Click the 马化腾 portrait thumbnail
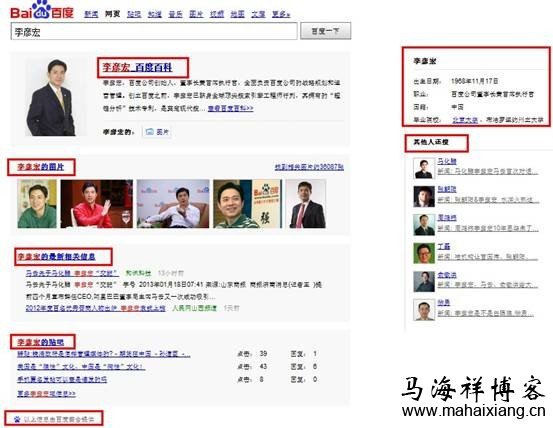This screenshot has height=428, width=553. point(424,168)
